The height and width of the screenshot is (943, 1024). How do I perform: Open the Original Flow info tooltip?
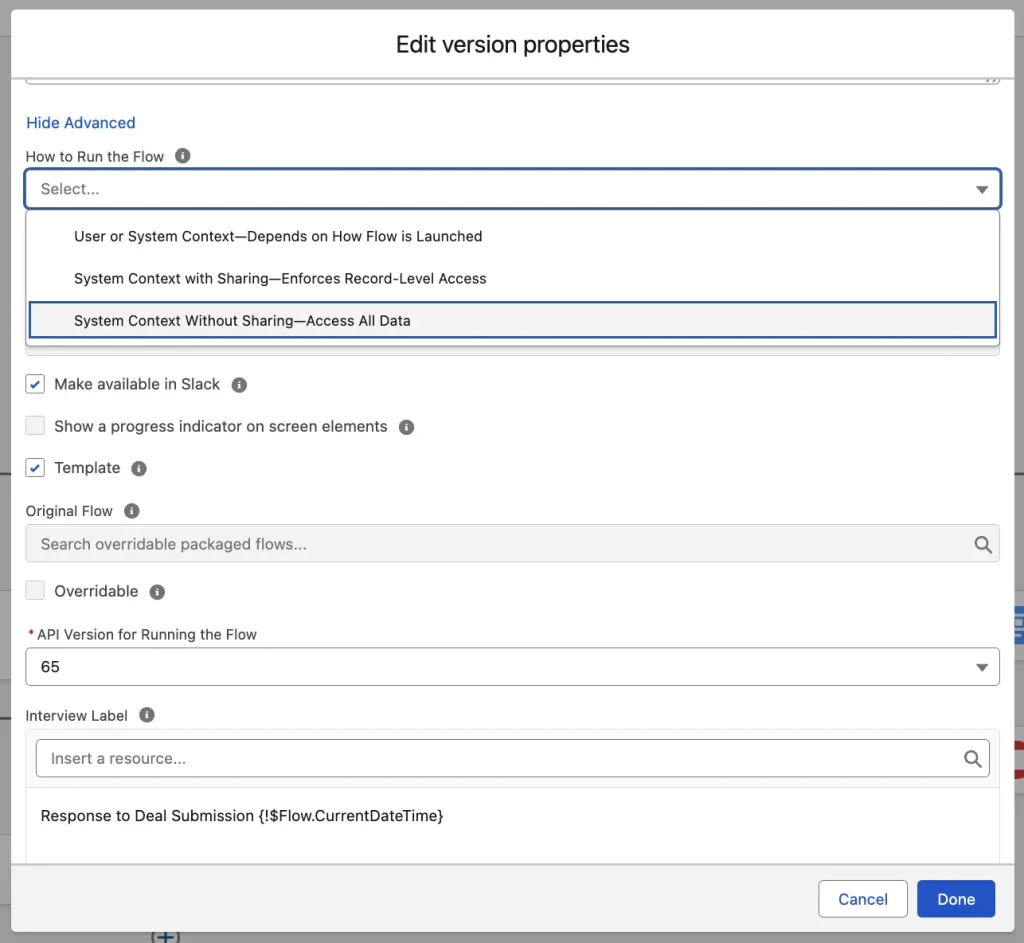click(x=131, y=511)
